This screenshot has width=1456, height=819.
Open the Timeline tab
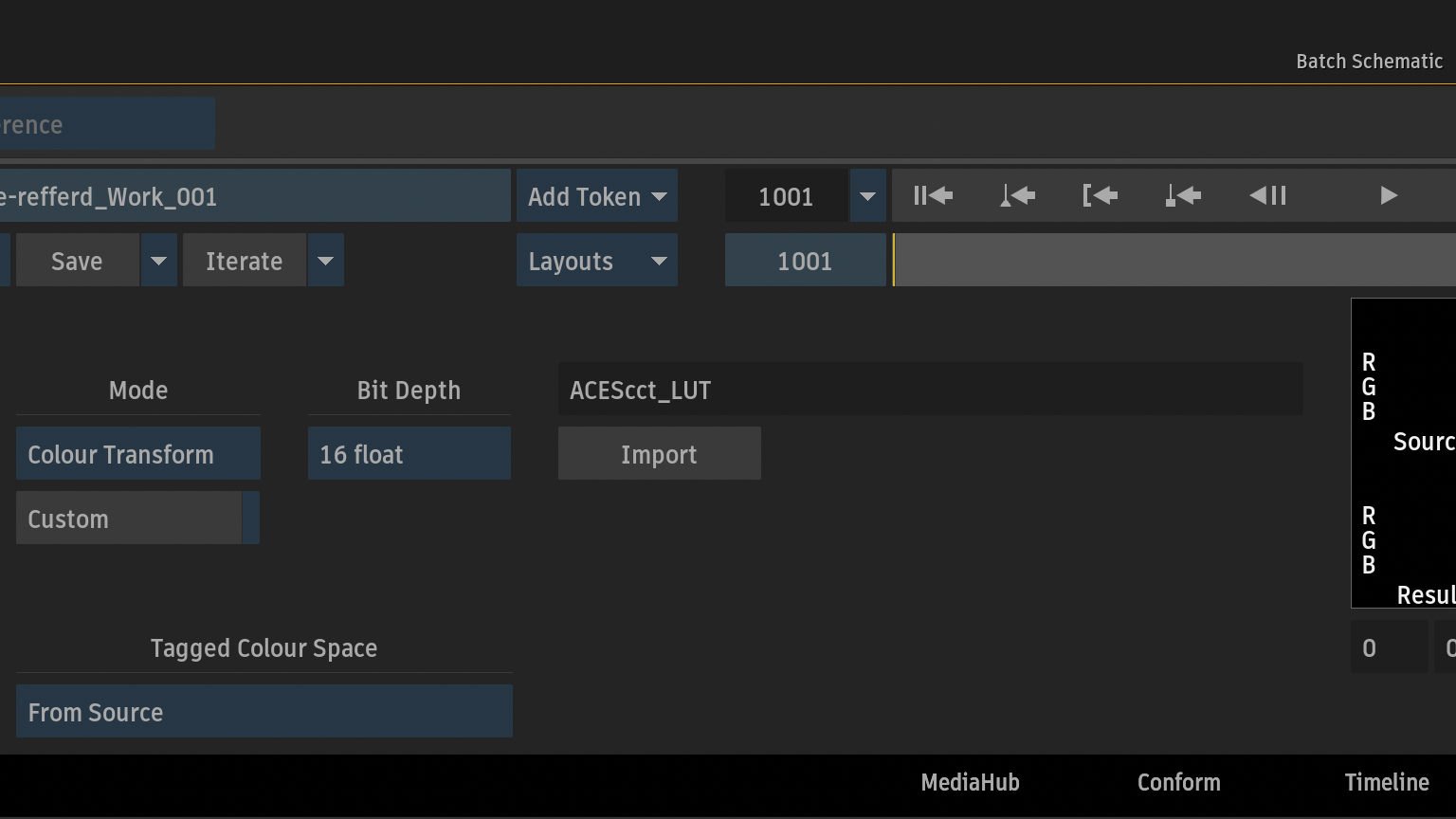point(1386,782)
